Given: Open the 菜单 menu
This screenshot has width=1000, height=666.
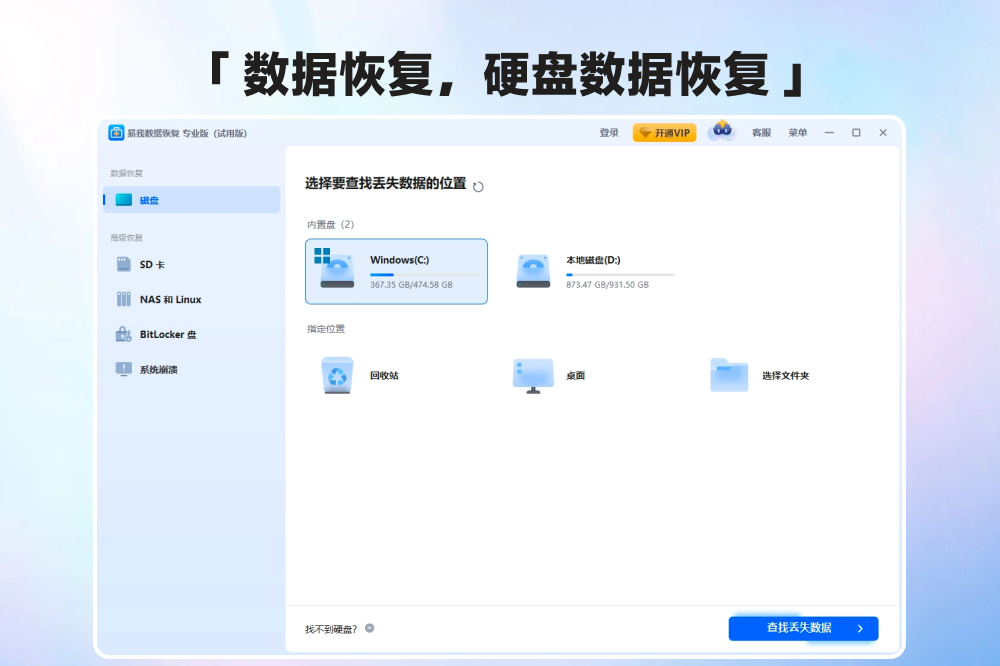Looking at the screenshot, I should (x=797, y=133).
